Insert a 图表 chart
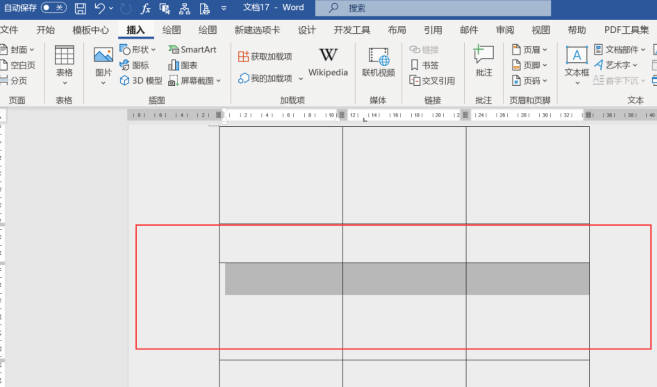 click(x=183, y=65)
